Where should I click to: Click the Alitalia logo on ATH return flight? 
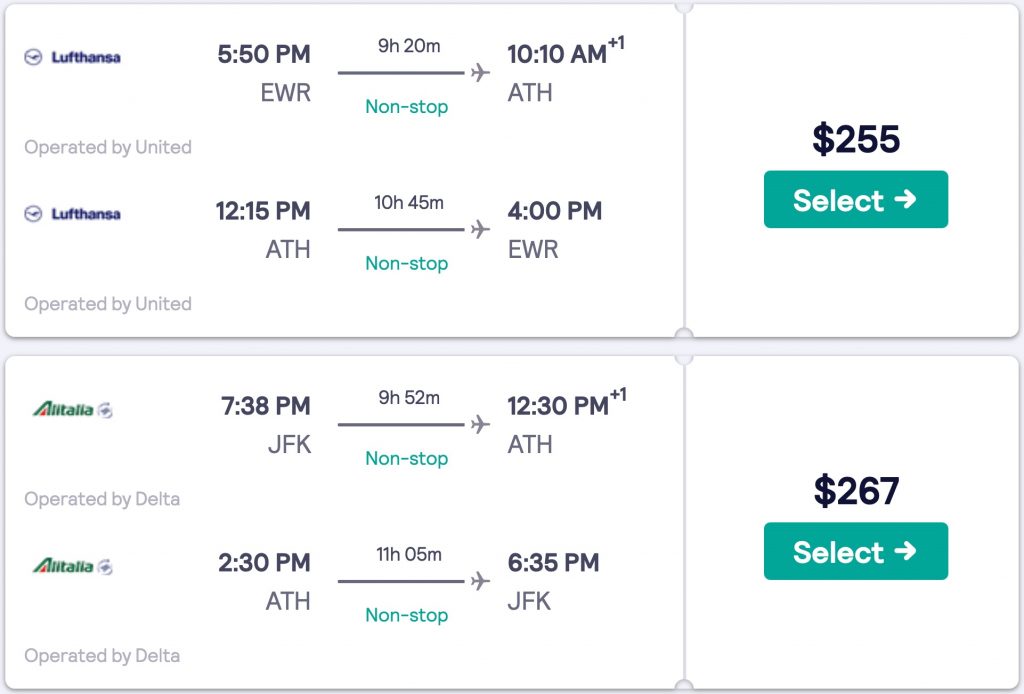coord(72,566)
